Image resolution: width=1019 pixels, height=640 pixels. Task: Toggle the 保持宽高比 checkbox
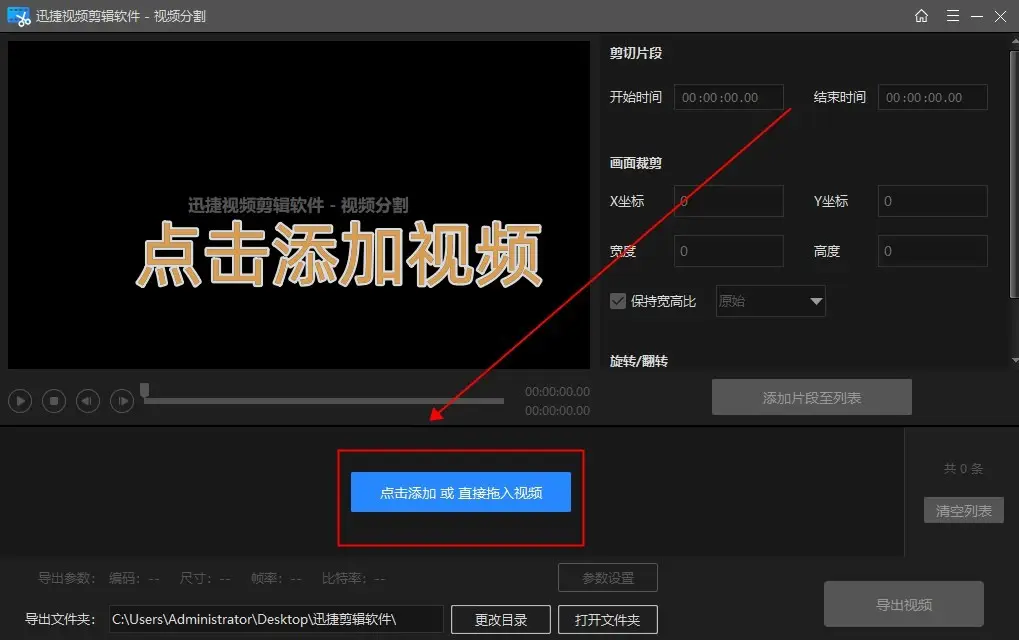pos(617,301)
